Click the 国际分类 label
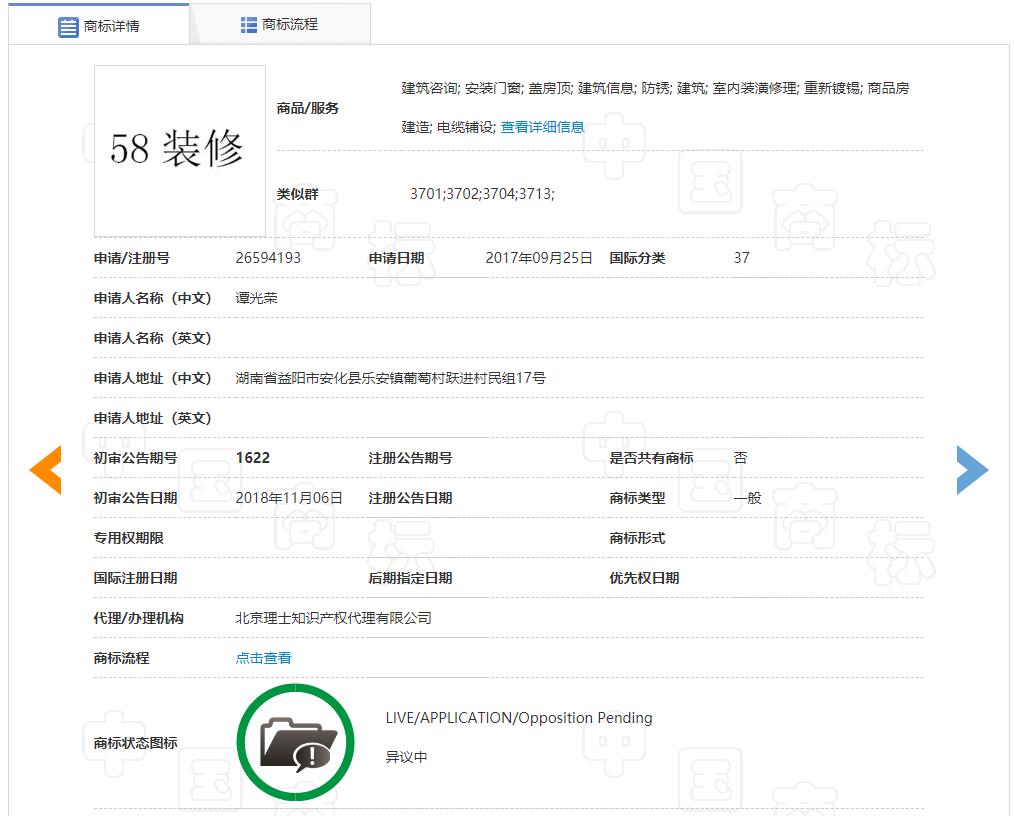 point(637,258)
